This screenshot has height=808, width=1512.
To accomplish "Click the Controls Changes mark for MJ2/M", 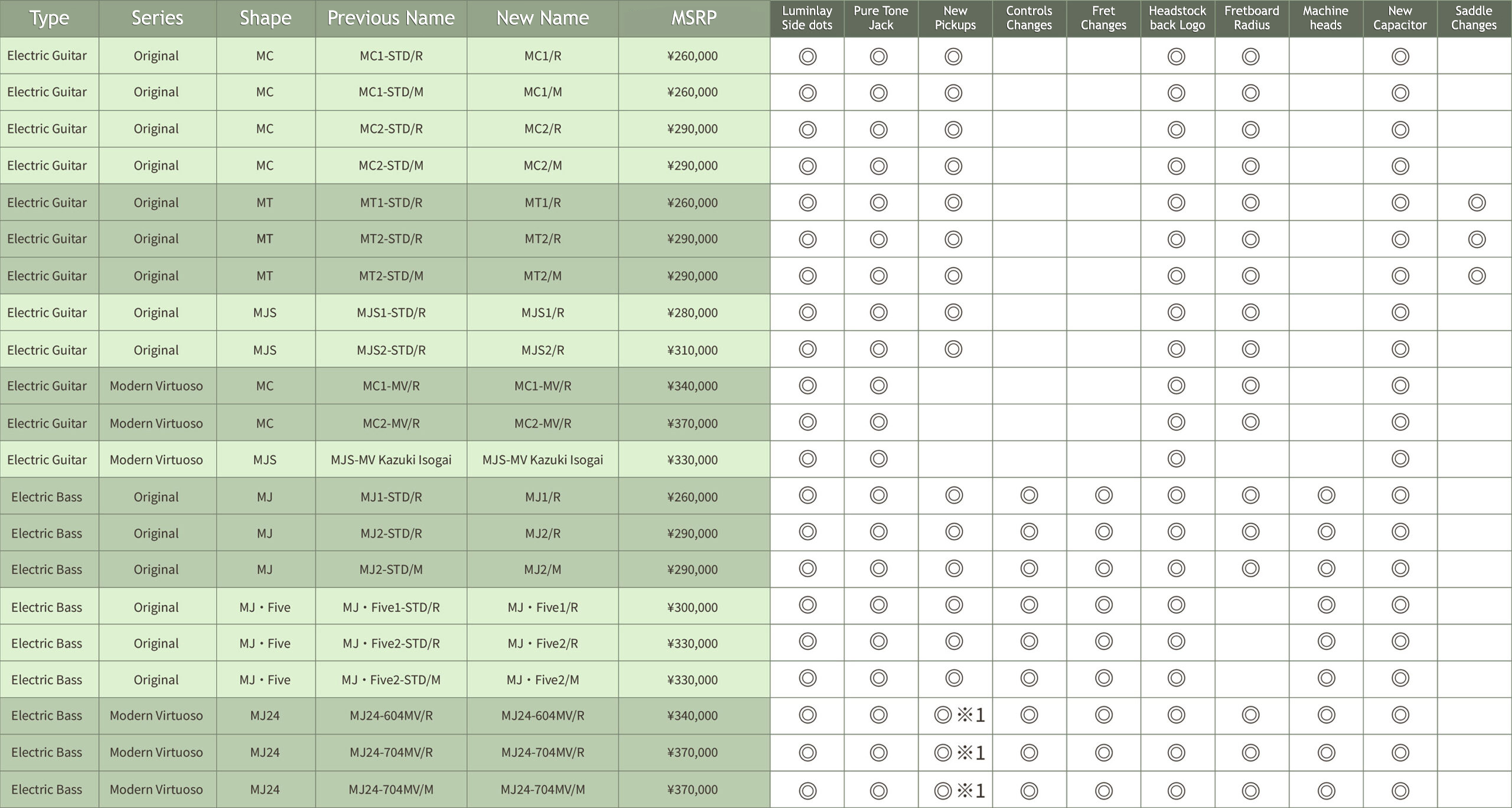I will tap(1029, 569).
